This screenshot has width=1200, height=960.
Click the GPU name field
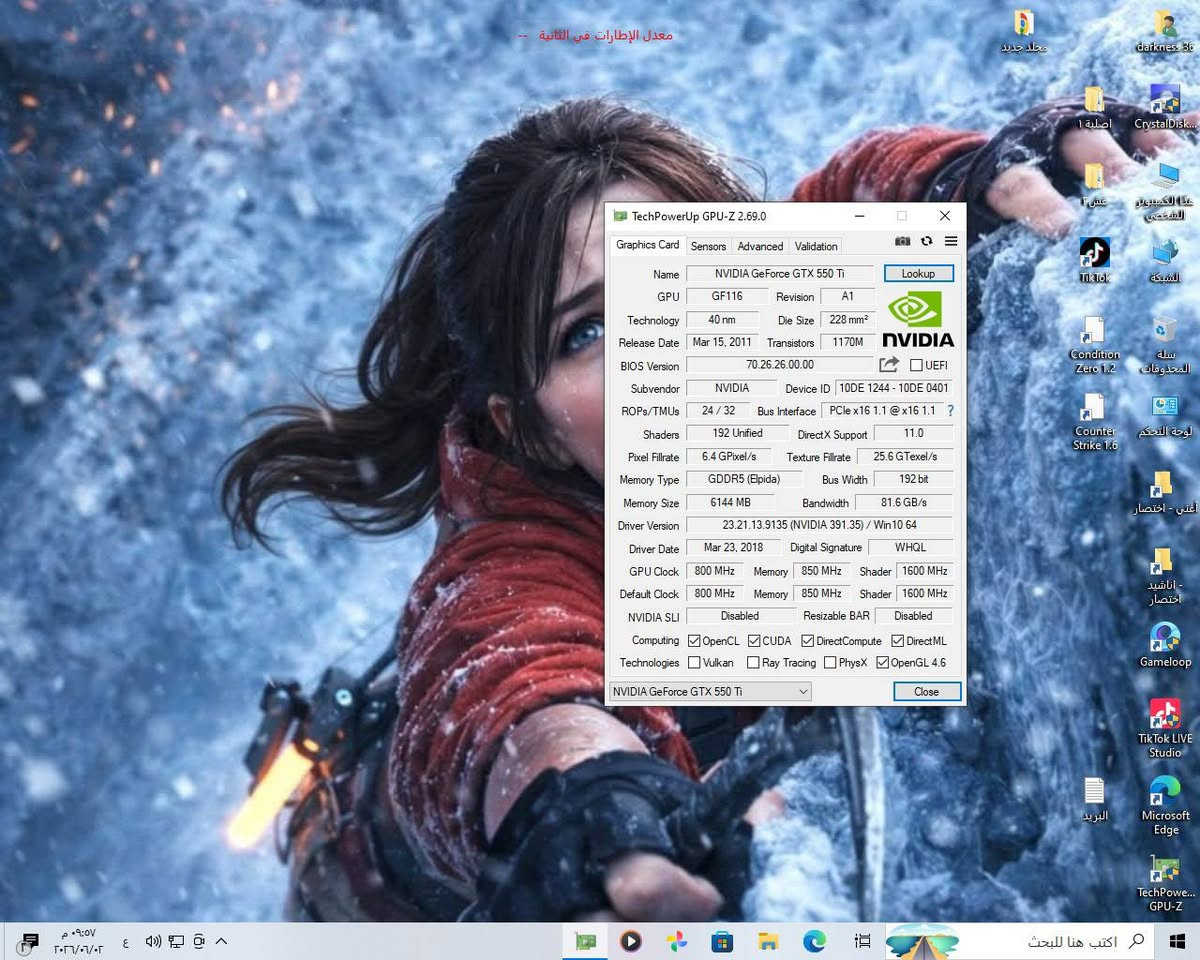pyautogui.click(x=779, y=274)
